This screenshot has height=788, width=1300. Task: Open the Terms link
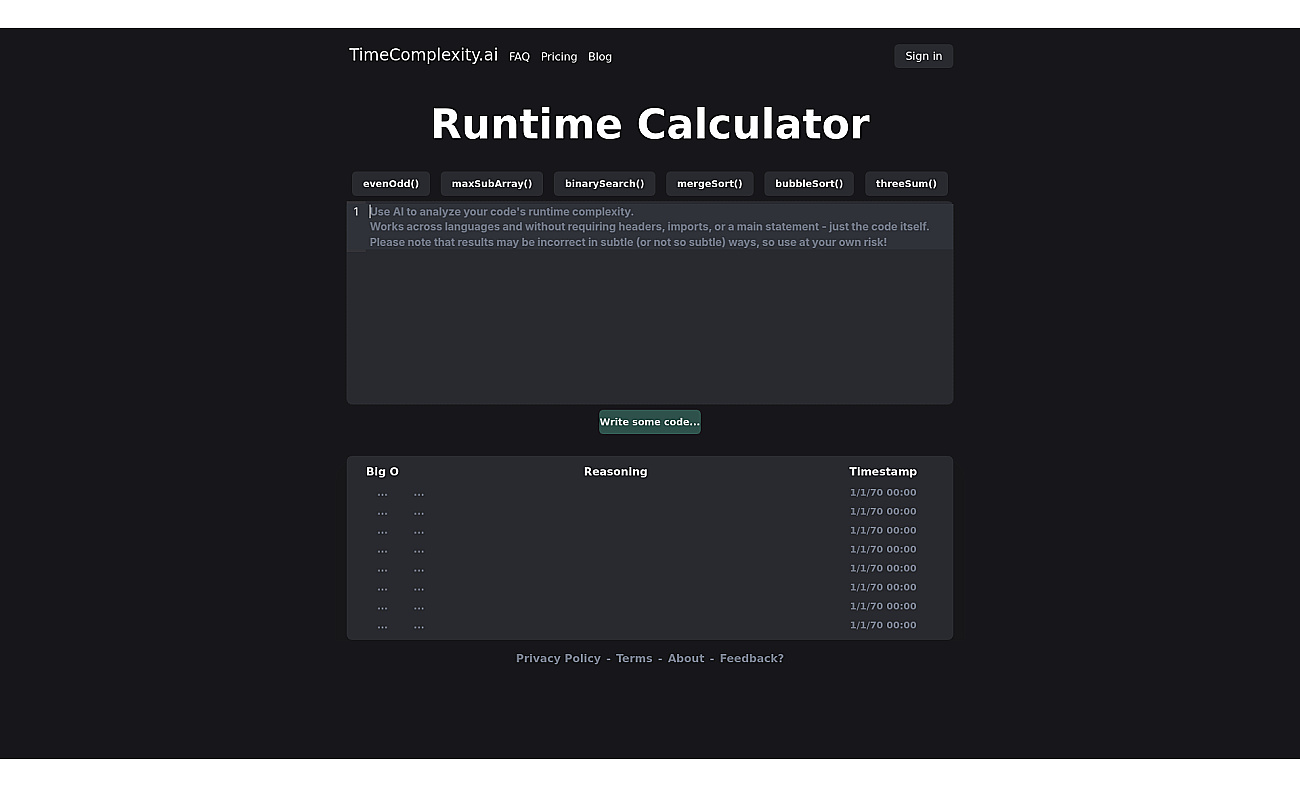coord(634,658)
